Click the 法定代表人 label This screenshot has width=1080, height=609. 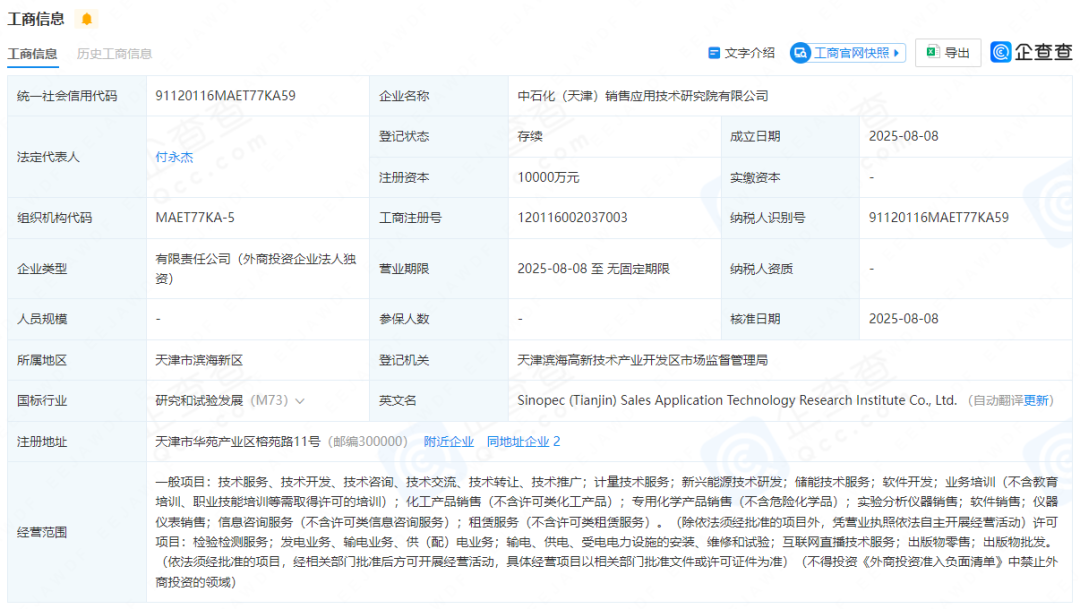pyautogui.click(x=48, y=157)
